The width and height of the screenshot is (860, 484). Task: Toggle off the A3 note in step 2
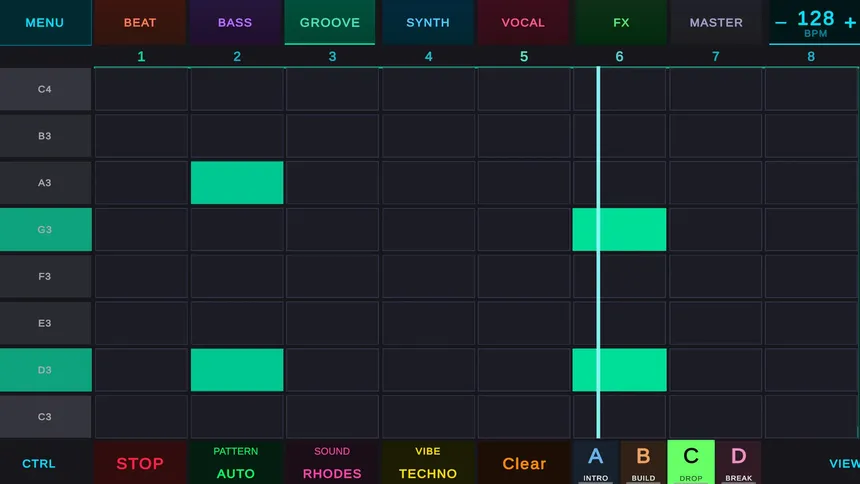point(237,183)
